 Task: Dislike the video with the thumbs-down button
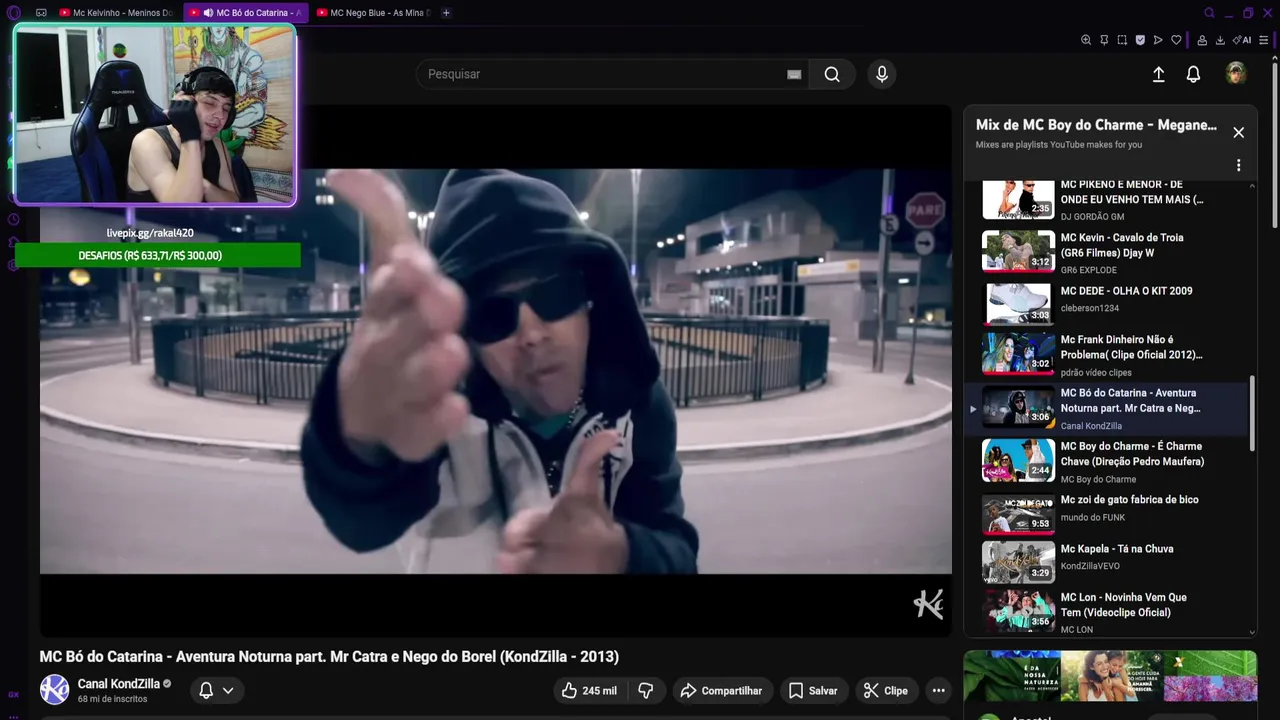(646, 690)
